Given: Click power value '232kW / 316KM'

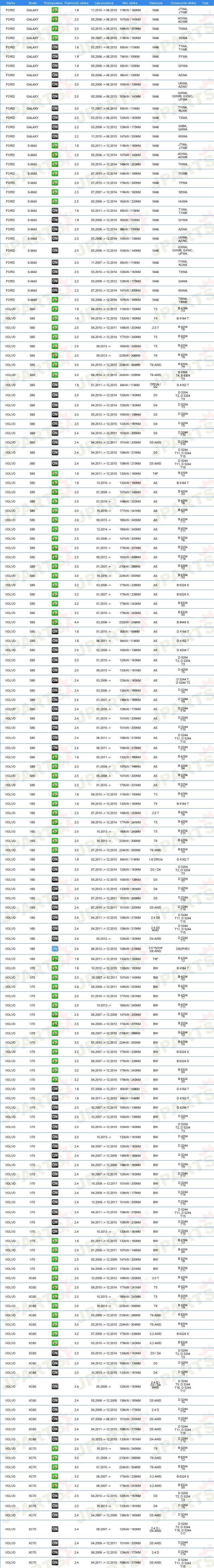Looking at the screenshot, I should click(x=130, y=622).
